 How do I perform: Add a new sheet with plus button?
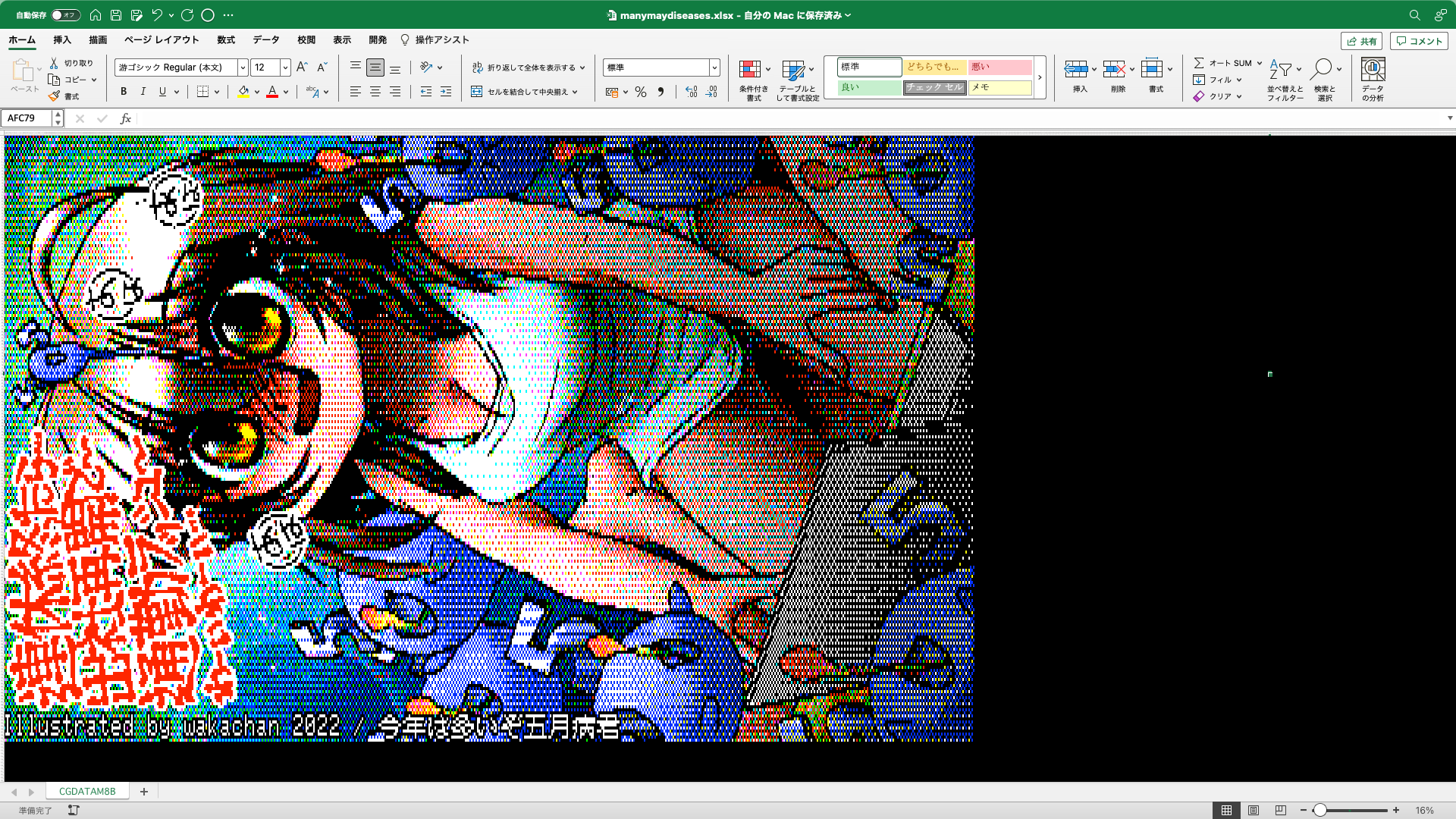point(144,792)
